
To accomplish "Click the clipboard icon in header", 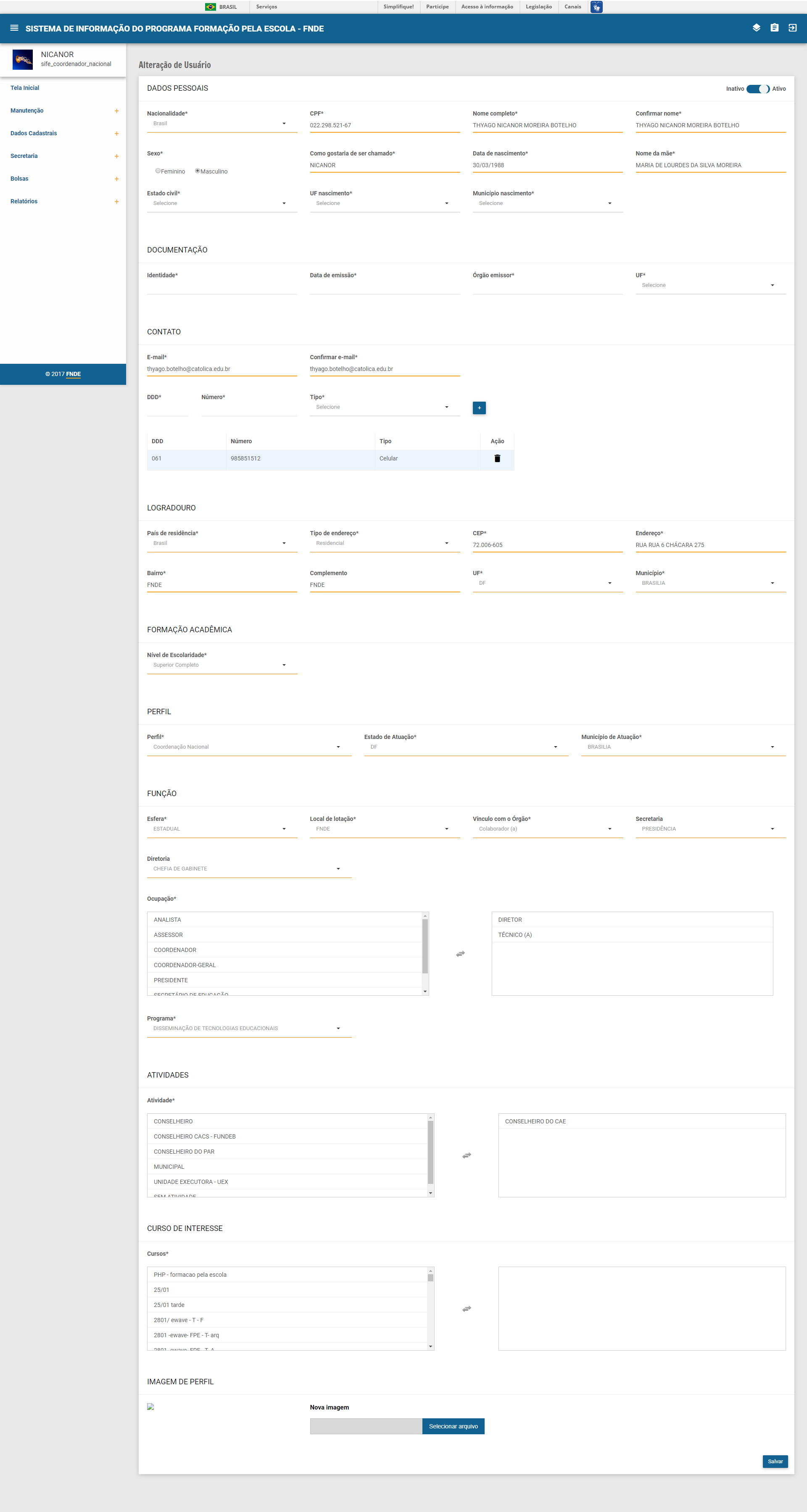I will pyautogui.click(x=774, y=28).
